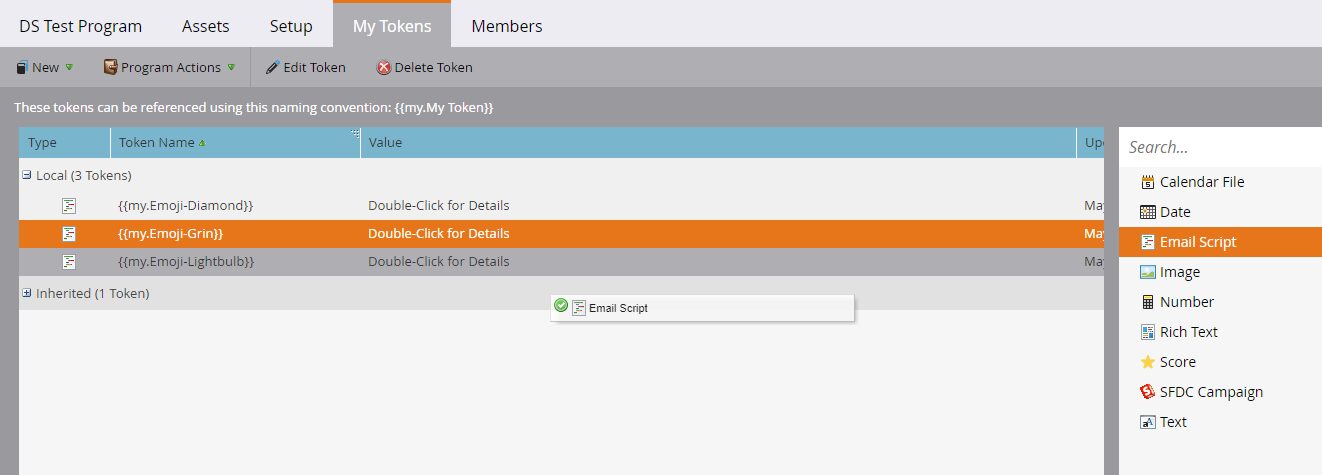This screenshot has height=475, width=1322.
Task: Choose the Rich Text token icon
Action: tap(1147, 332)
